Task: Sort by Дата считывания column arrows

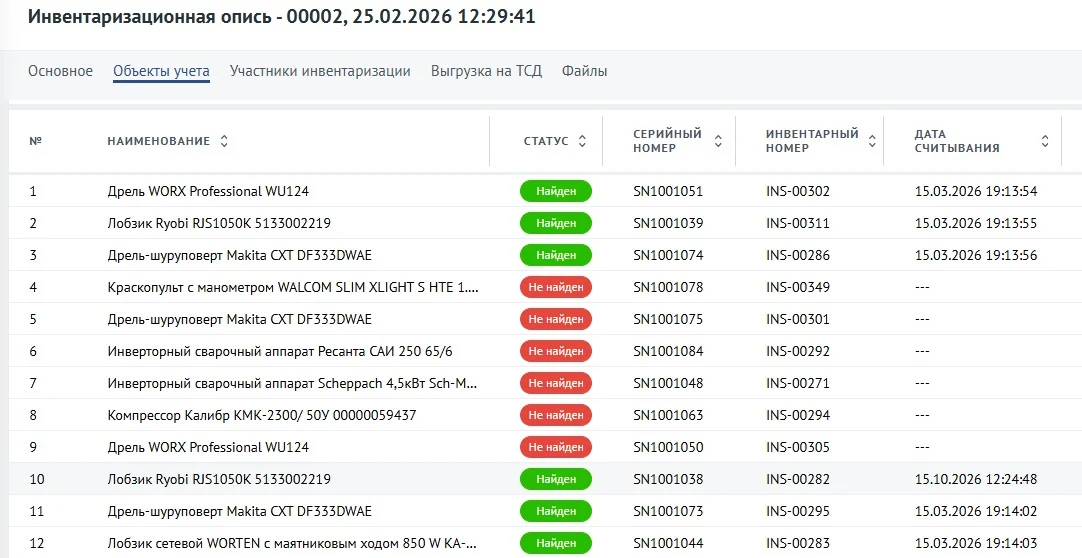Action: tap(1045, 141)
